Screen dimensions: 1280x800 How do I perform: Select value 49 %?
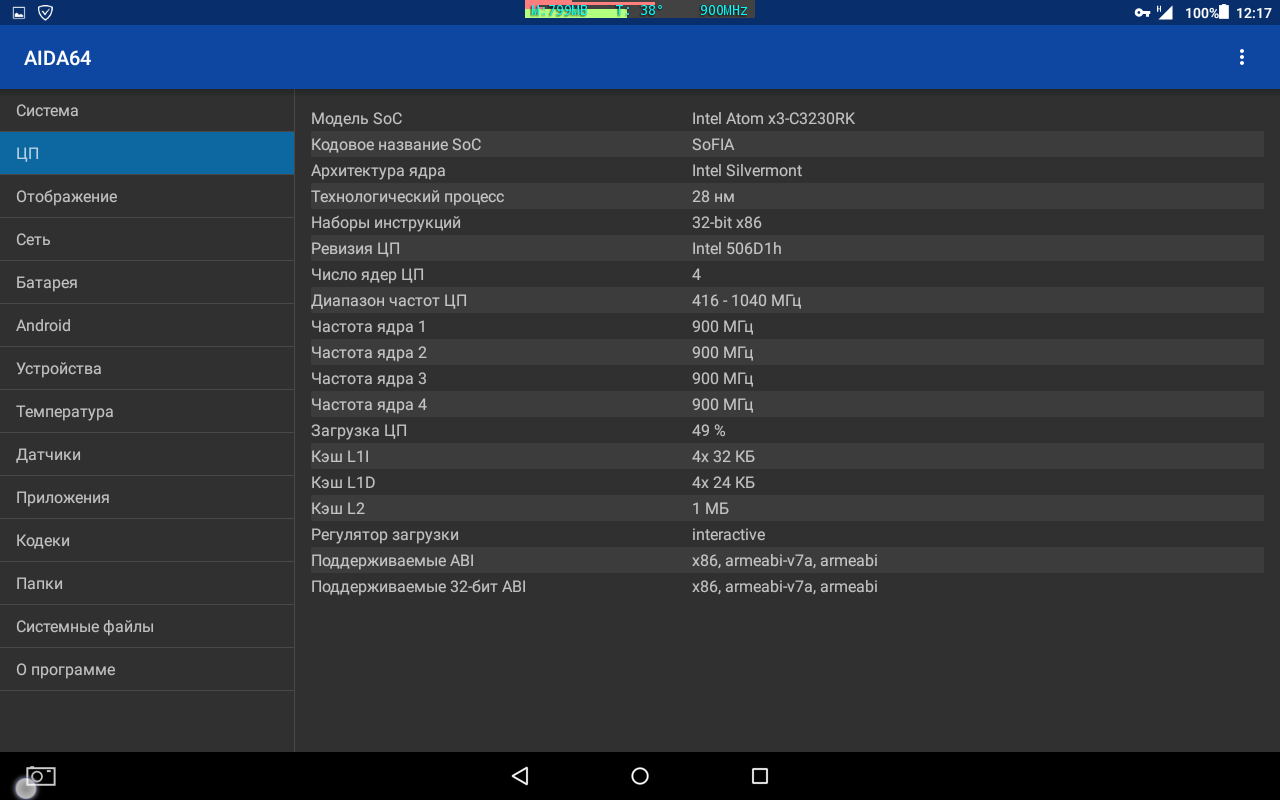point(709,431)
